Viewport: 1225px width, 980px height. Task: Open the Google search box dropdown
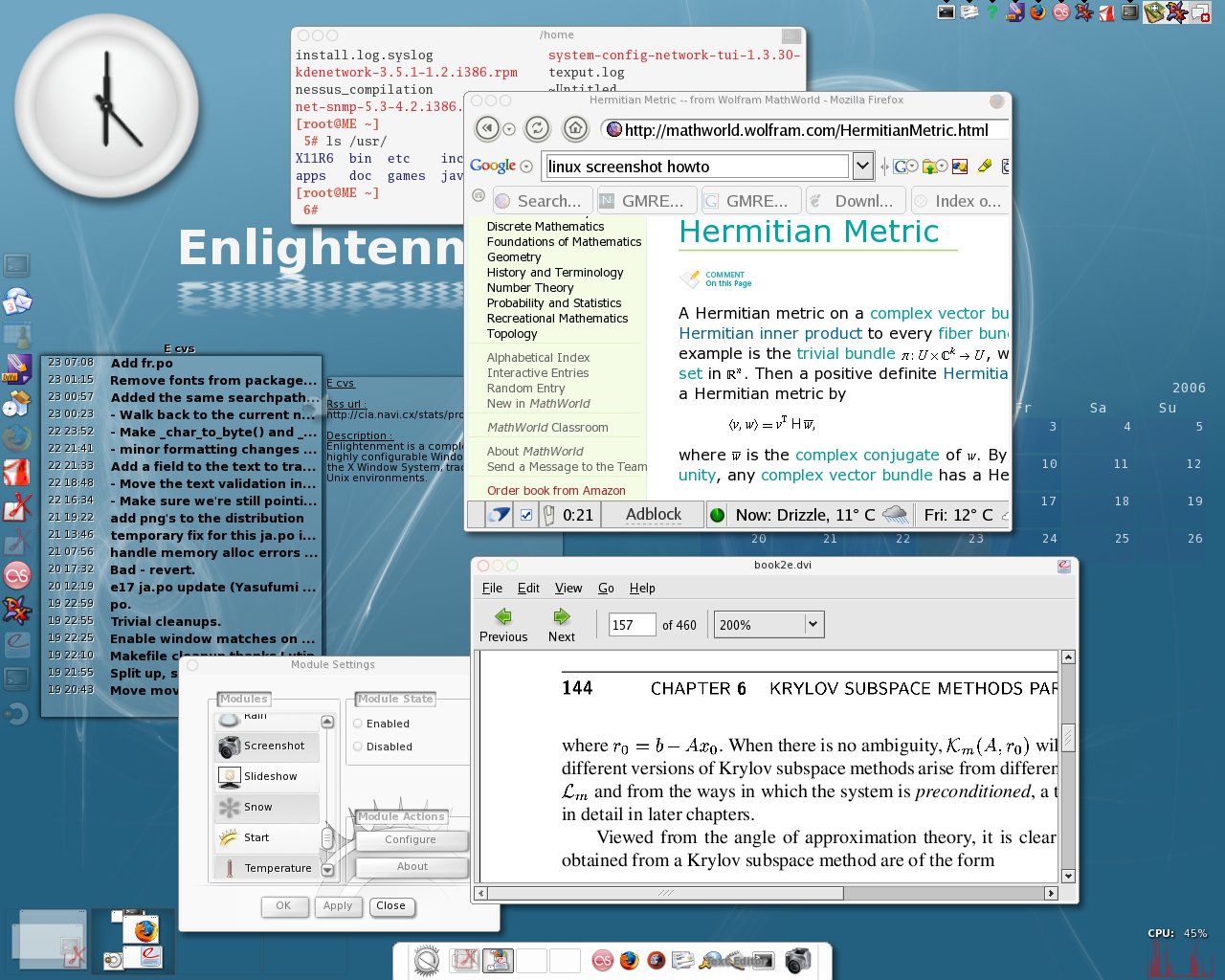pos(862,166)
